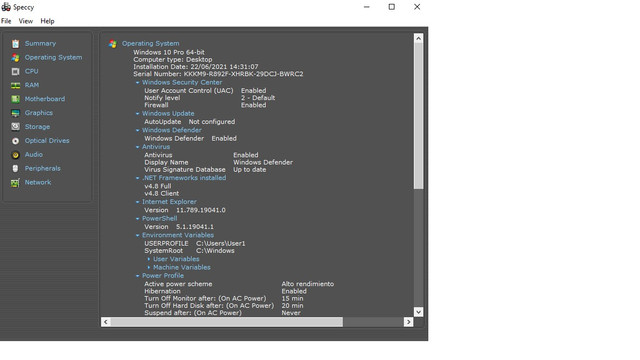Click the Windows Update heading link
Image resolution: width=640 pixels, height=360 pixels.
(168, 113)
